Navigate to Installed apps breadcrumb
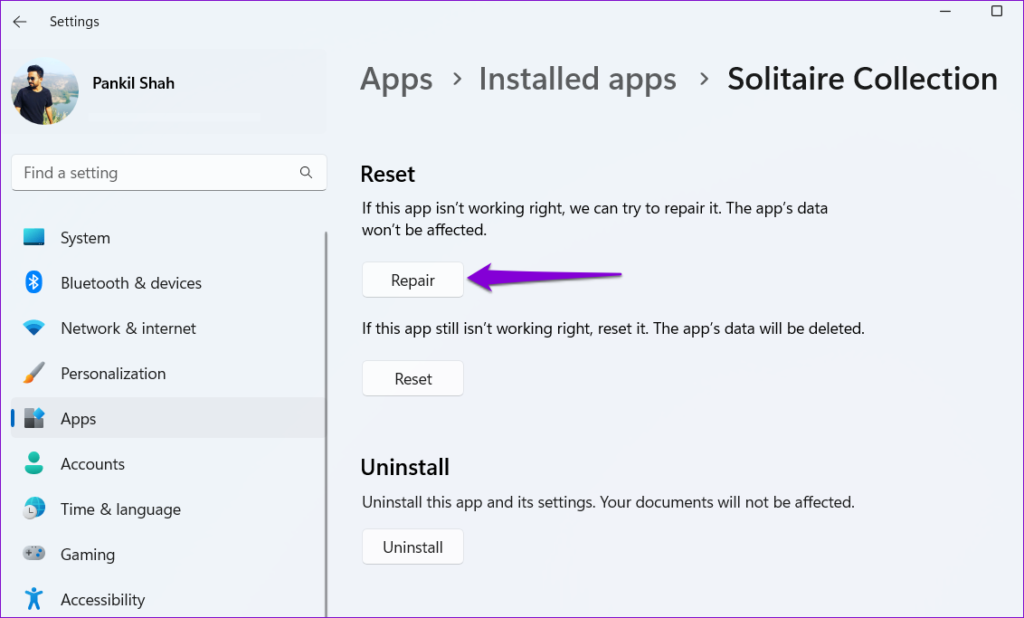This screenshot has width=1024, height=618. [x=577, y=78]
